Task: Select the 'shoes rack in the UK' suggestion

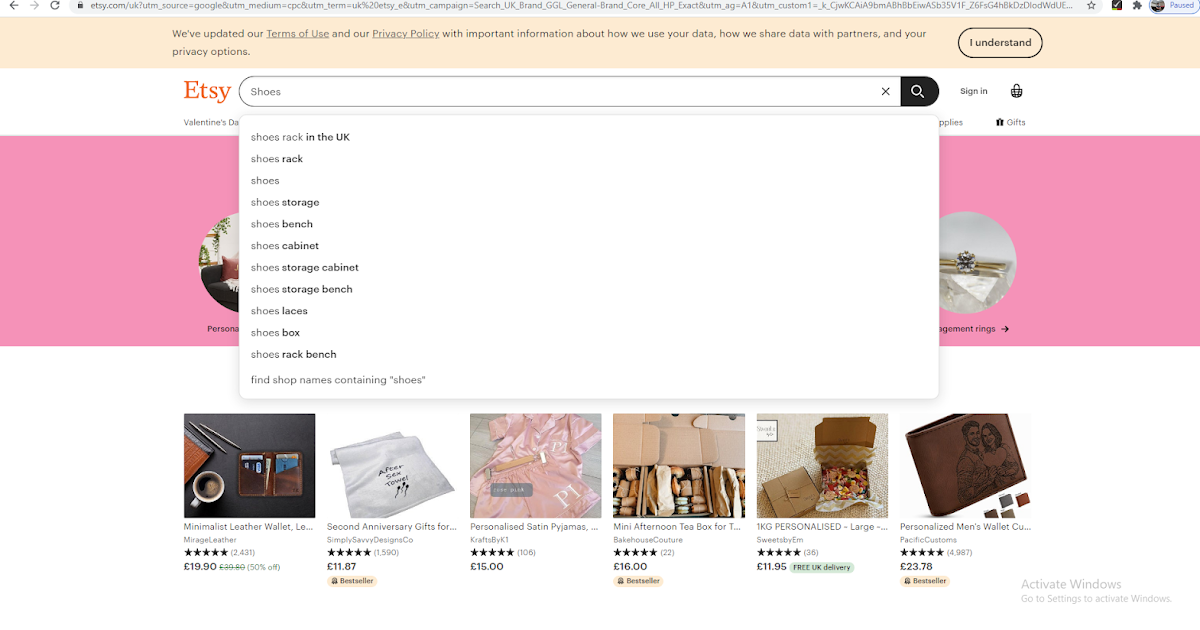Action: click(x=300, y=137)
